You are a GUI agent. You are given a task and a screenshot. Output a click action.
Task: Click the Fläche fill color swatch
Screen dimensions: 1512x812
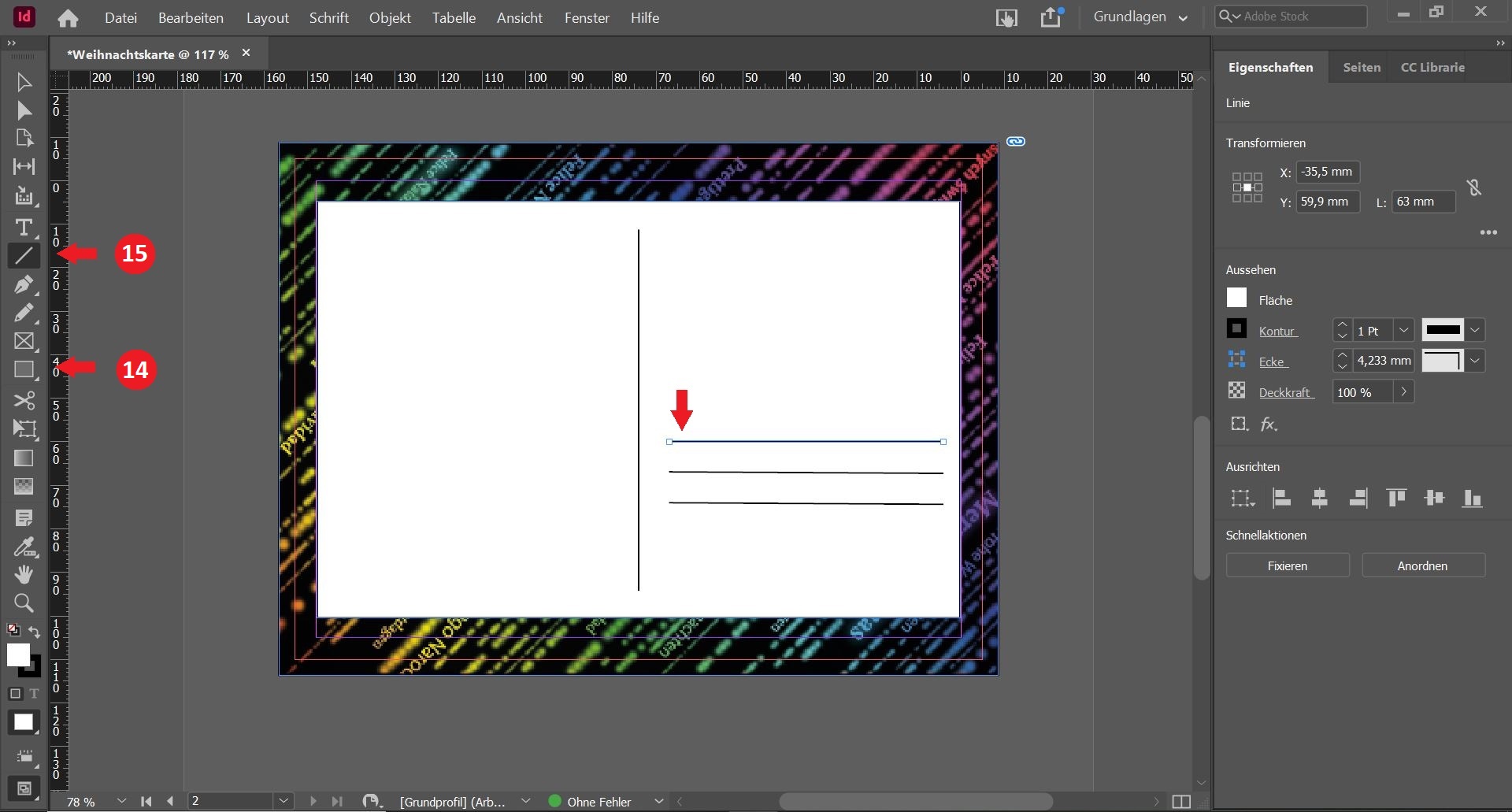click(1236, 298)
